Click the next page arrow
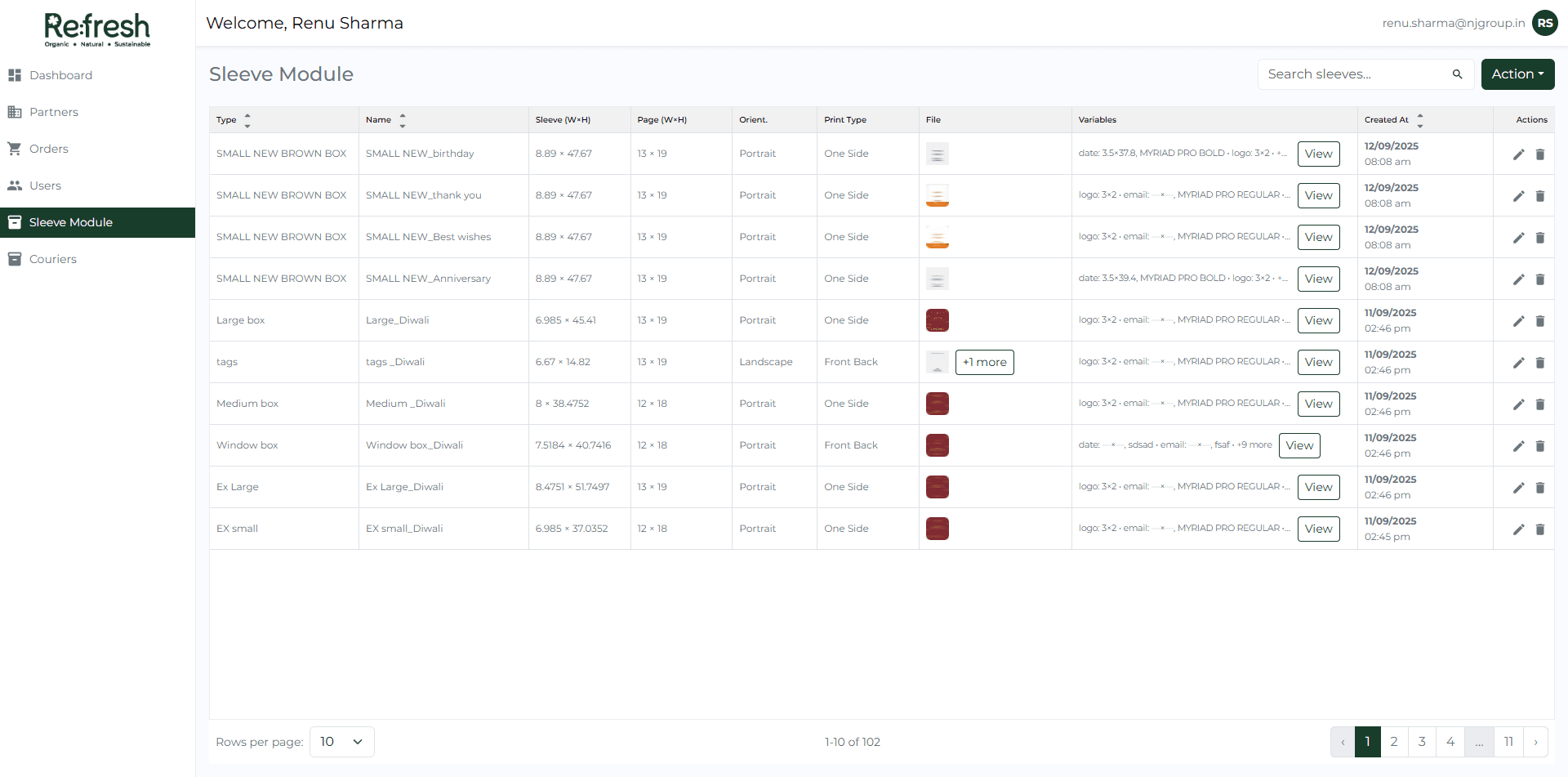Screen dimensions: 1568x777 (1535, 742)
